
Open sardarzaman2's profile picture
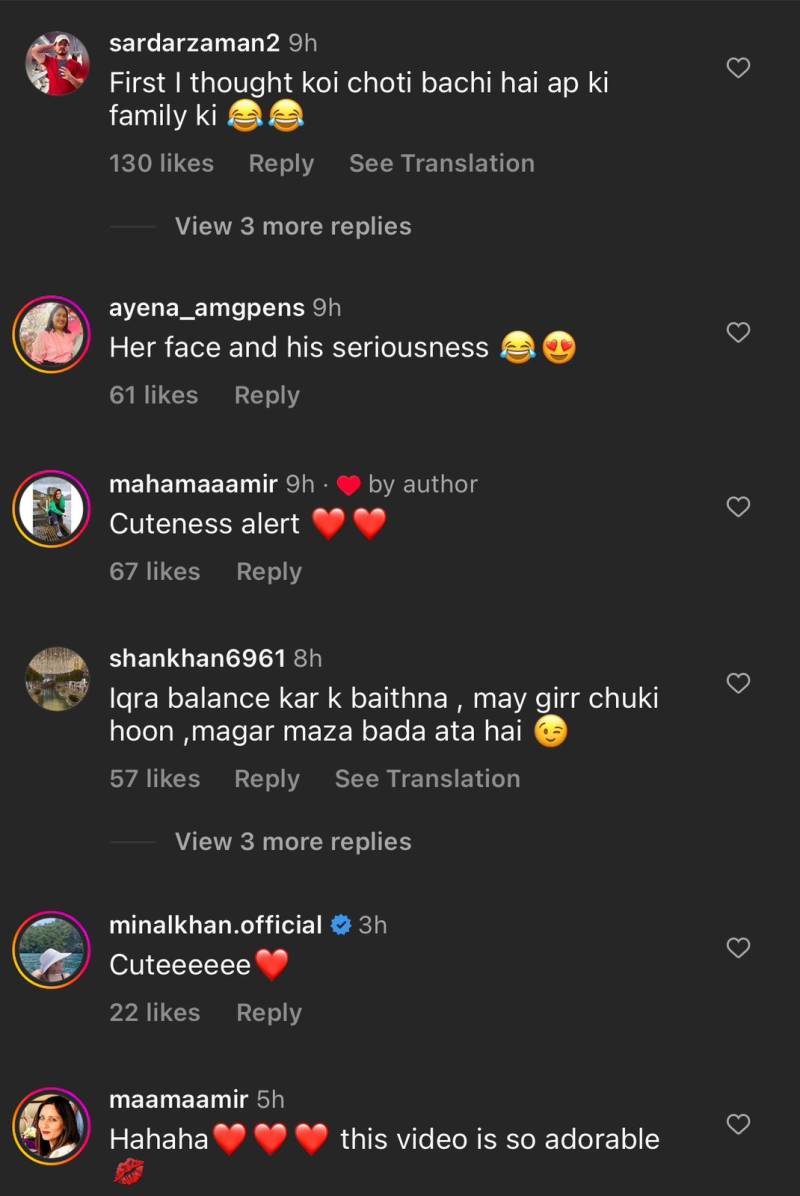point(57,63)
